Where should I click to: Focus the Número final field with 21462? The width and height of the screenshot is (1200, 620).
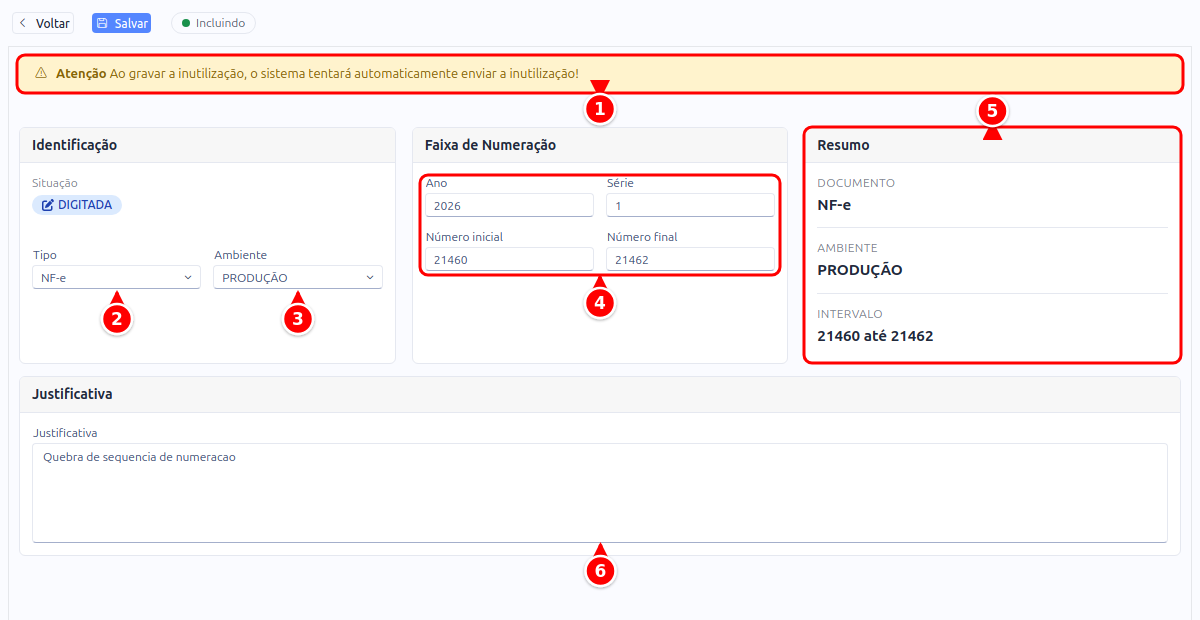(x=691, y=259)
